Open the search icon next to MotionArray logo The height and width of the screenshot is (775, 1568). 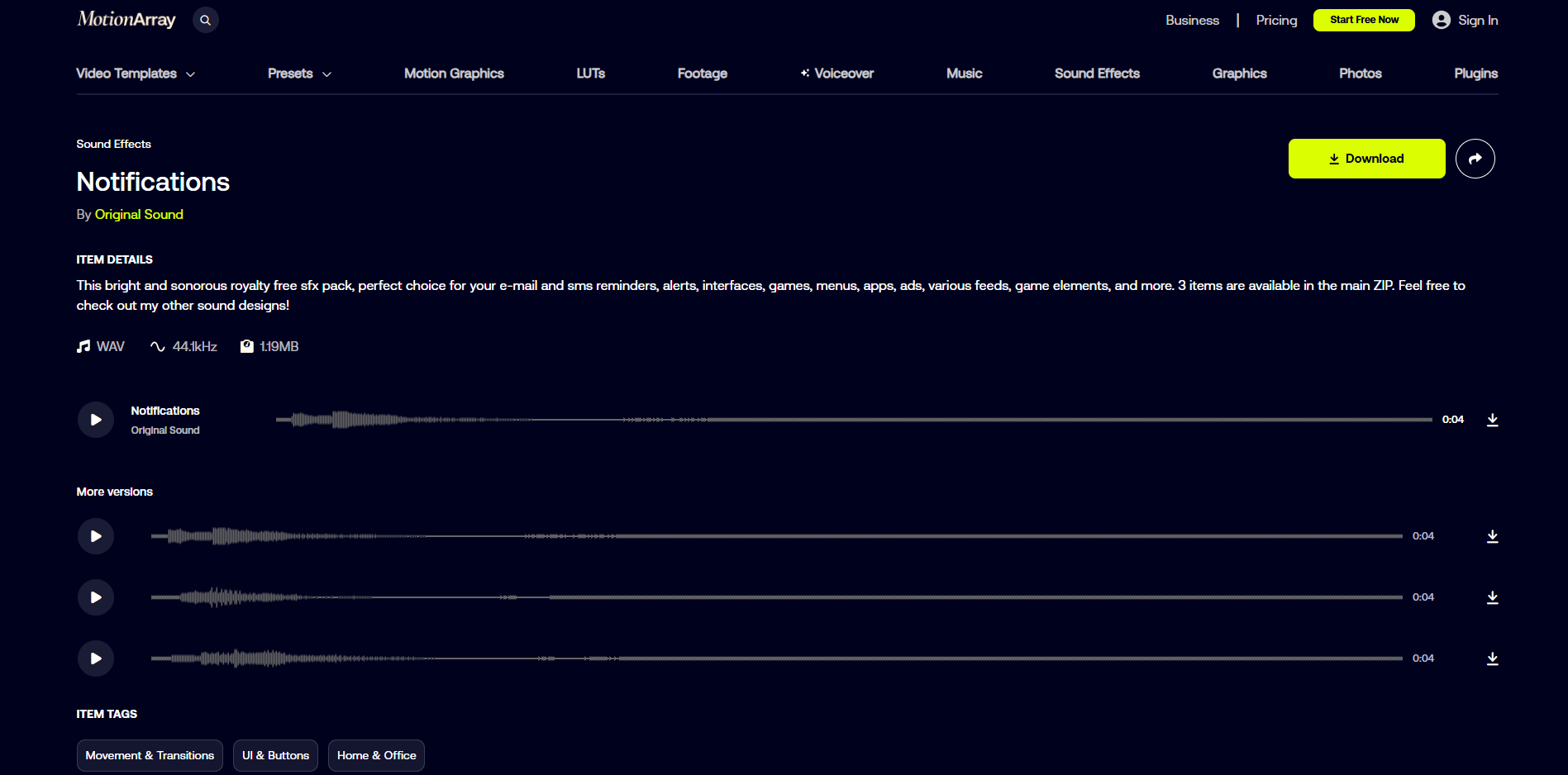205,20
